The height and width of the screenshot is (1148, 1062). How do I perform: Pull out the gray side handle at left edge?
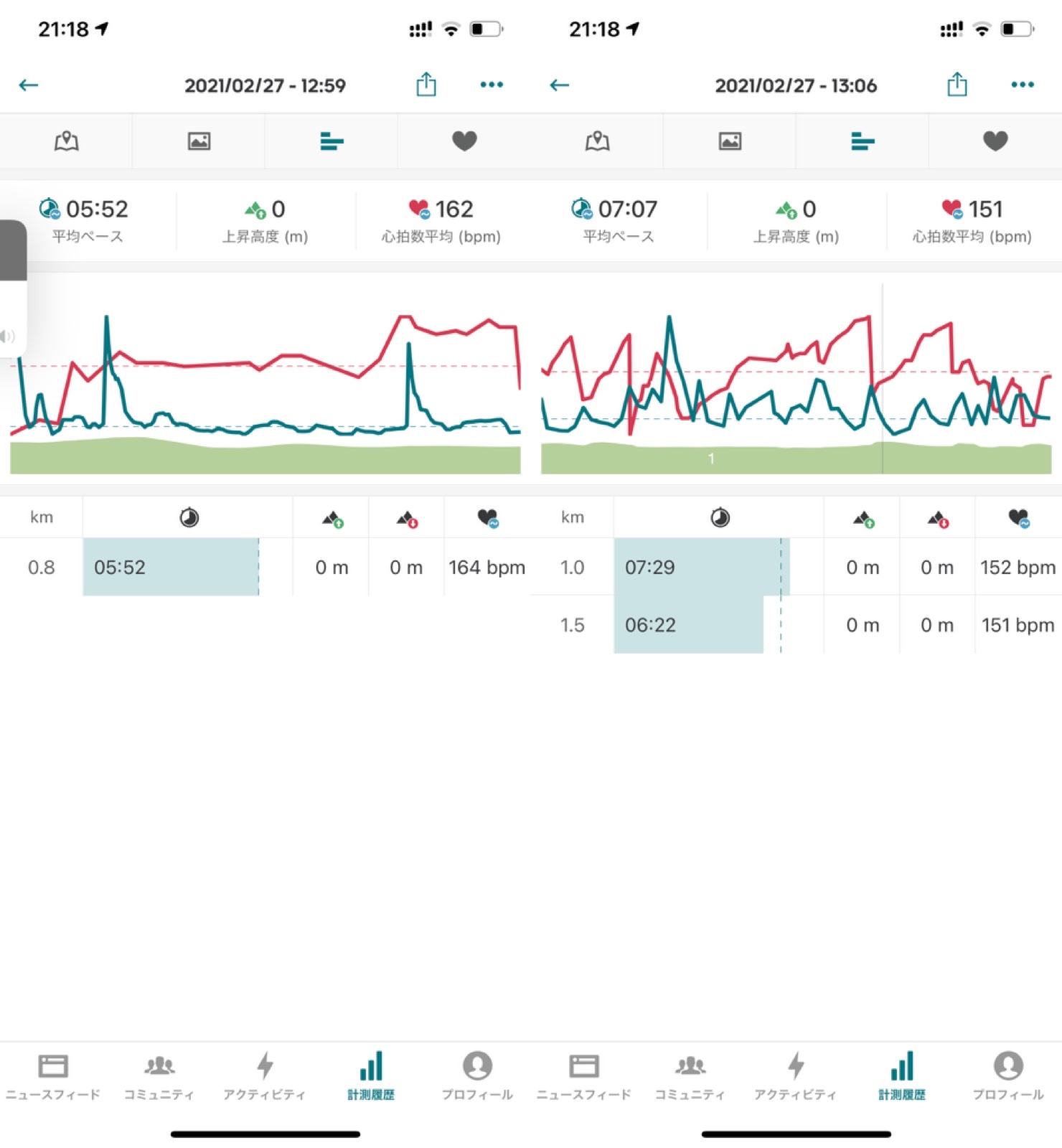click(13, 251)
